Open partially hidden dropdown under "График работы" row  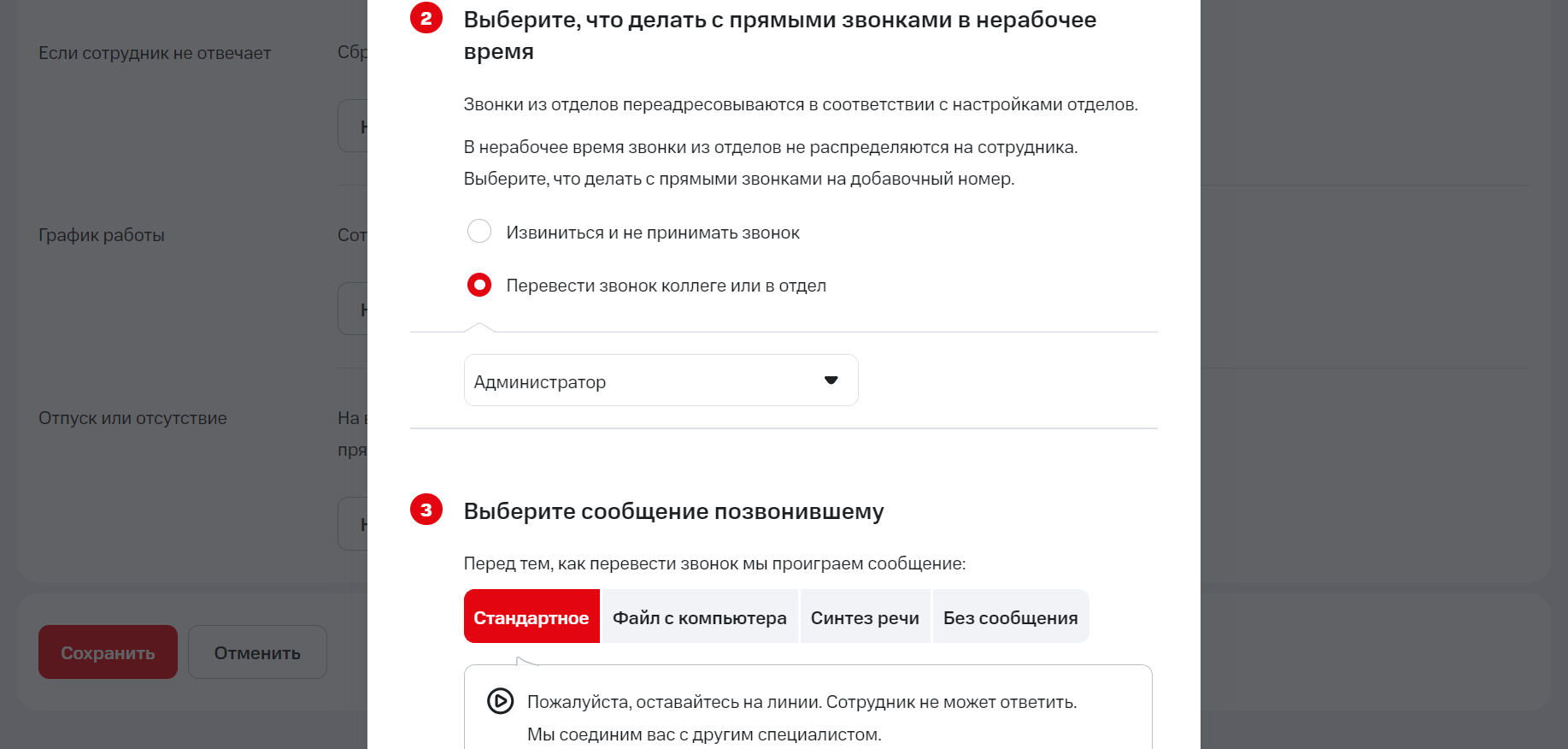[353, 309]
